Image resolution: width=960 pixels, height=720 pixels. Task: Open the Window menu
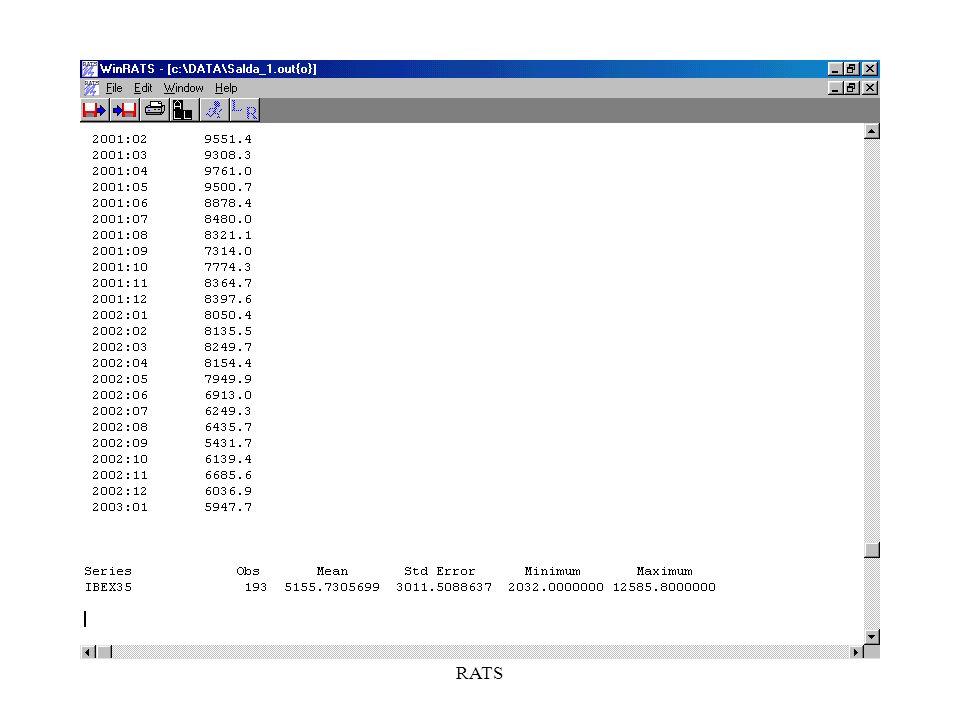[183, 88]
